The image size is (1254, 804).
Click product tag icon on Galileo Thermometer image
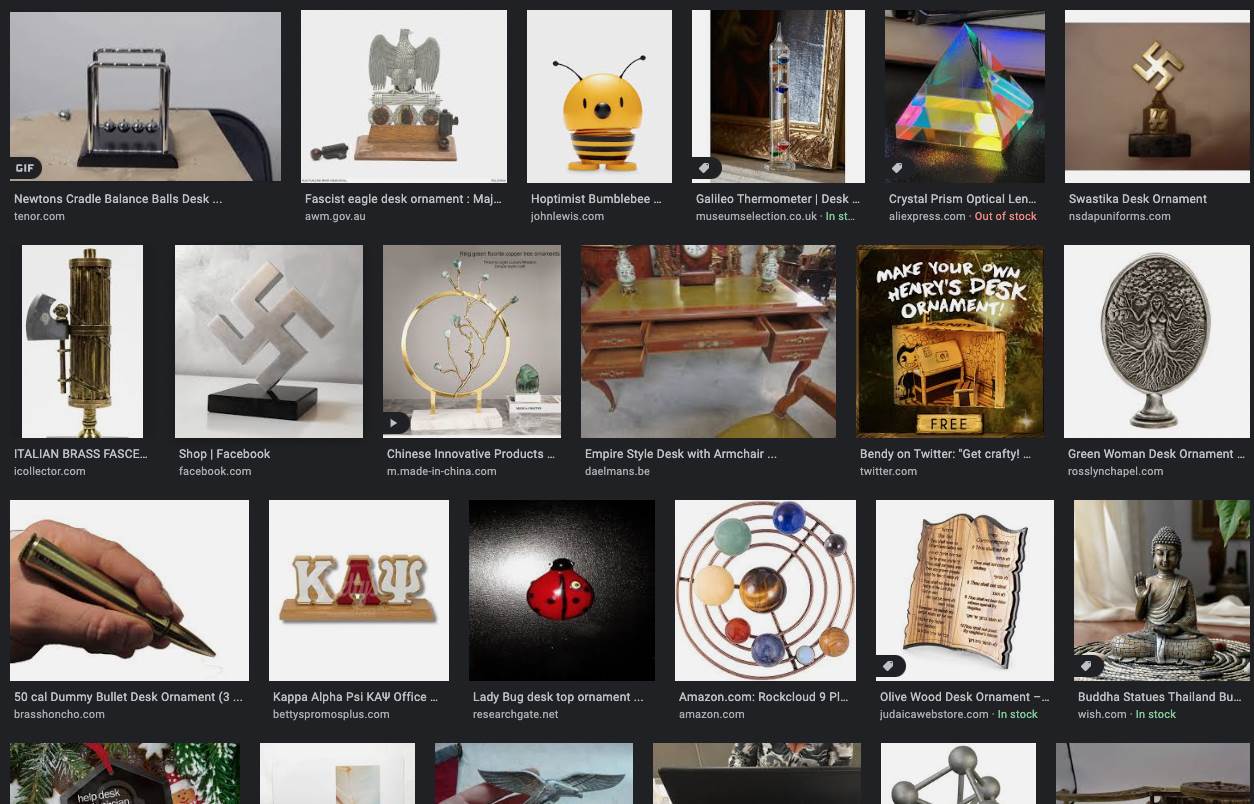[x=705, y=168]
